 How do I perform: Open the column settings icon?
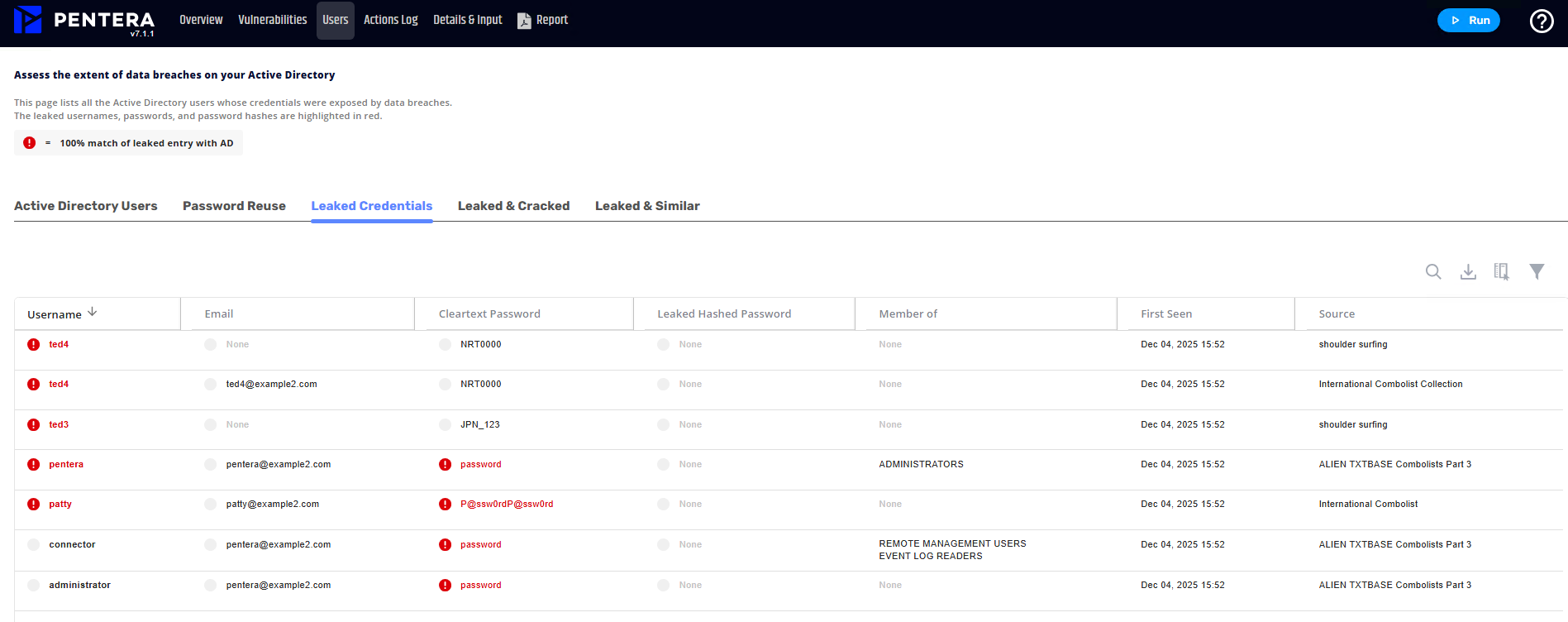1502,271
